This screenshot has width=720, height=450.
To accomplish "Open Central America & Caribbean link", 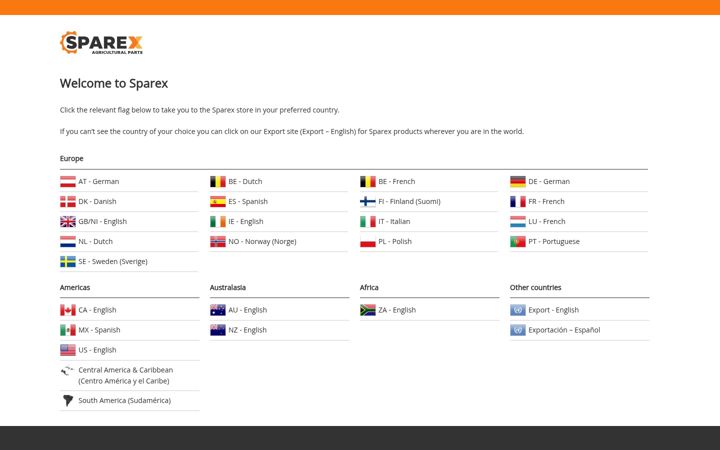I will 126,375.
